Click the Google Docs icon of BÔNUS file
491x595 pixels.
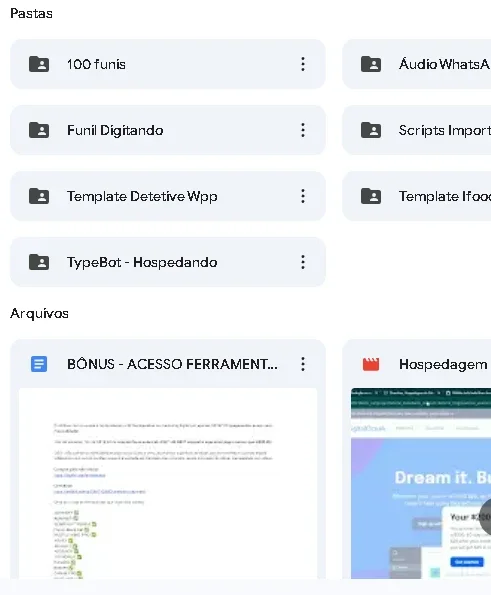tap(39, 364)
